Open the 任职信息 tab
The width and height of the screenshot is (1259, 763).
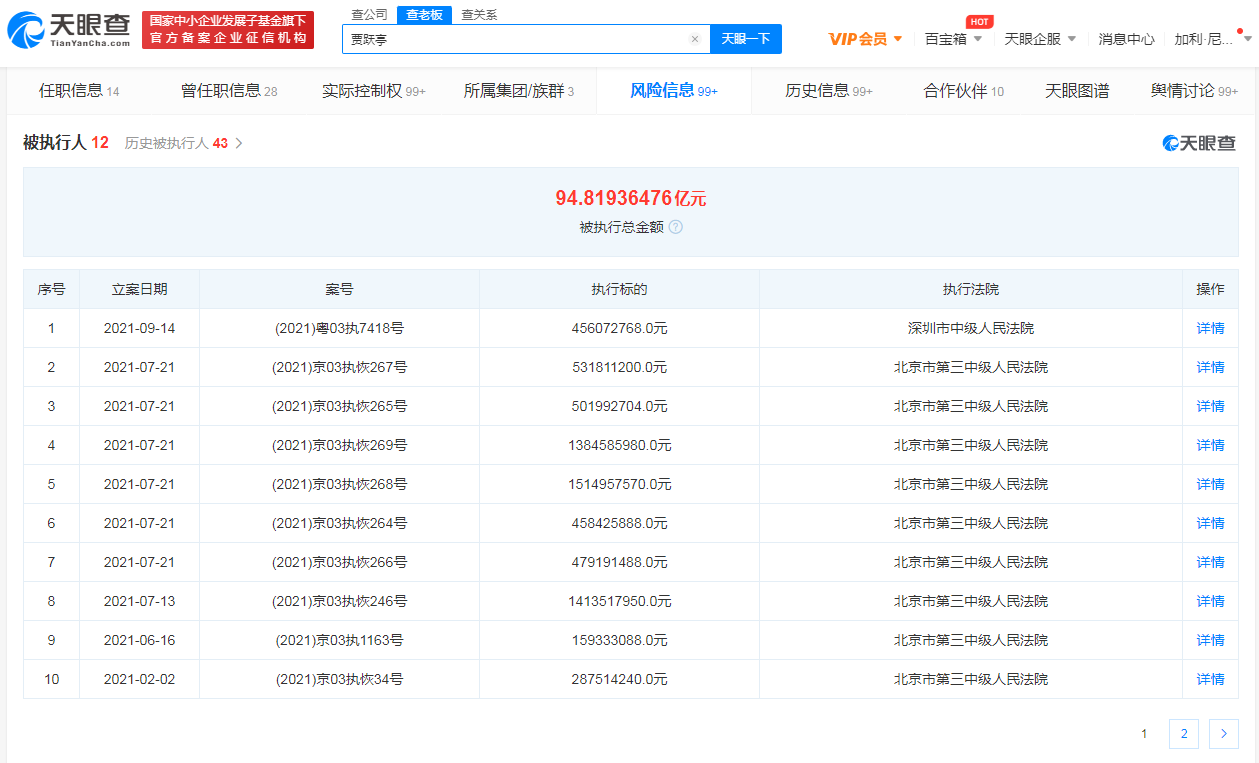78,91
